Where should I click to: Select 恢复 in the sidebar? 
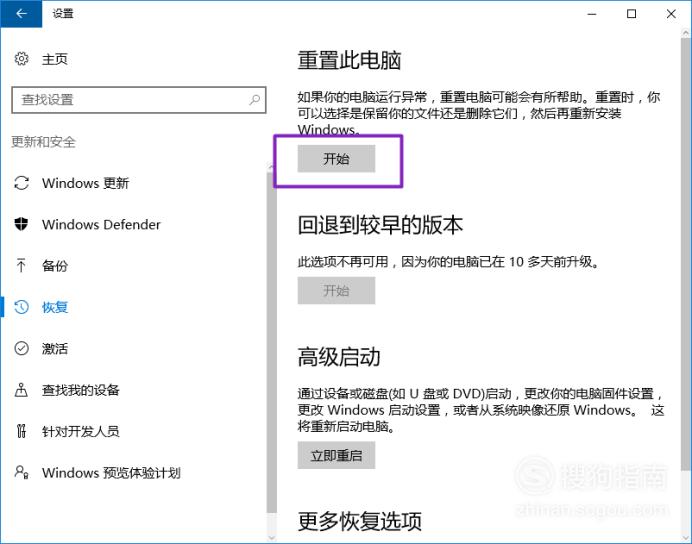click(x=55, y=307)
